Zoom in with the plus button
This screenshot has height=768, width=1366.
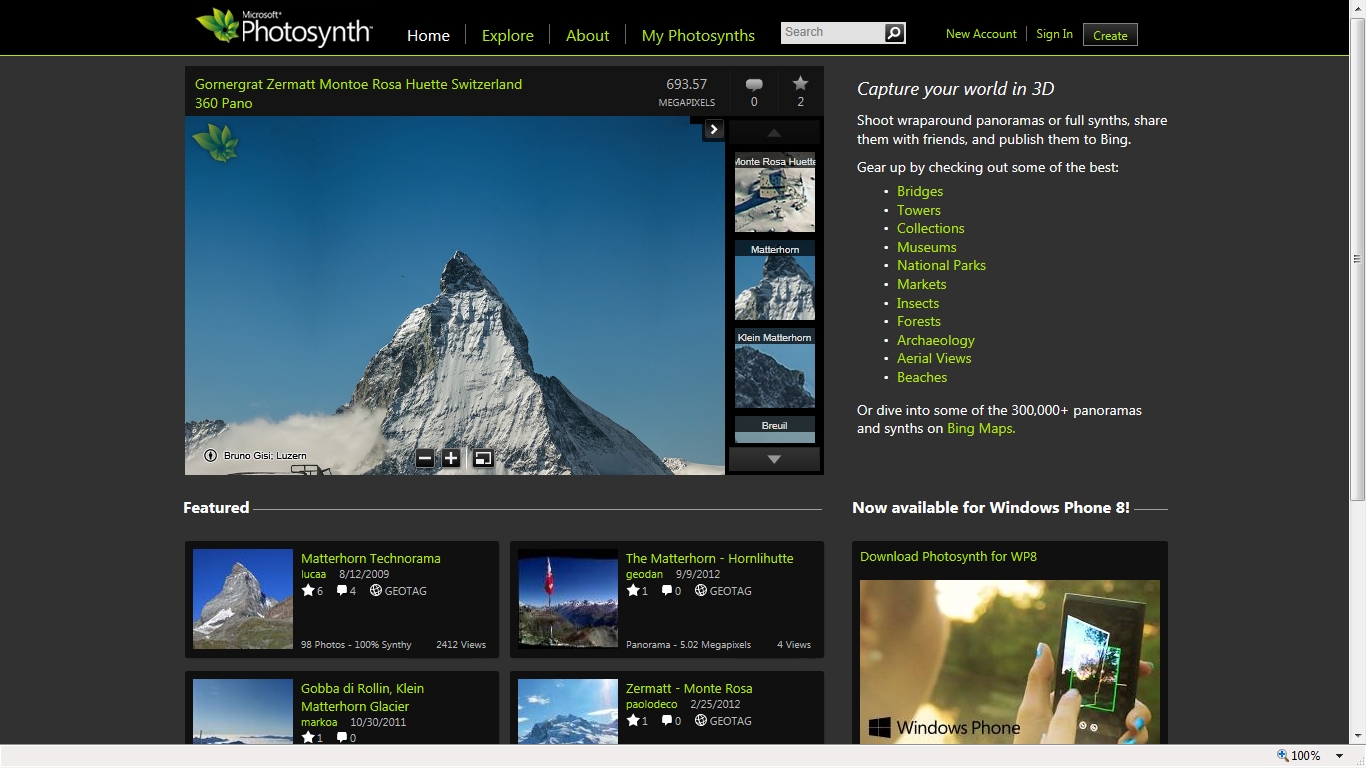point(451,458)
